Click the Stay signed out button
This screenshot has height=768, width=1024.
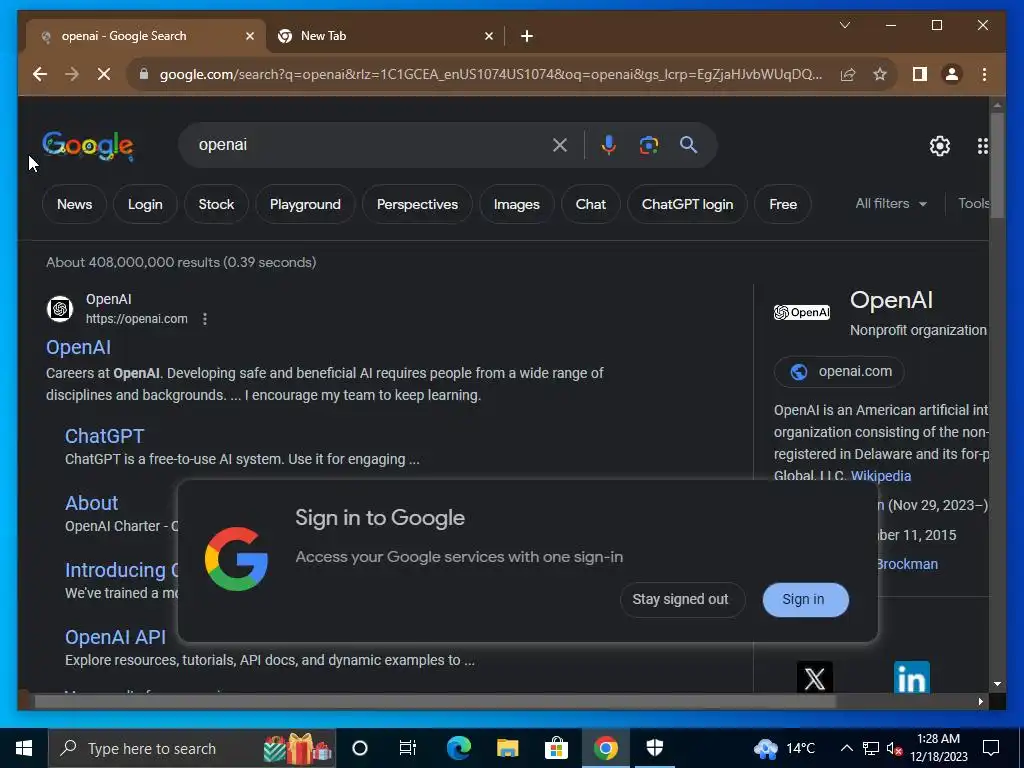[680, 600]
